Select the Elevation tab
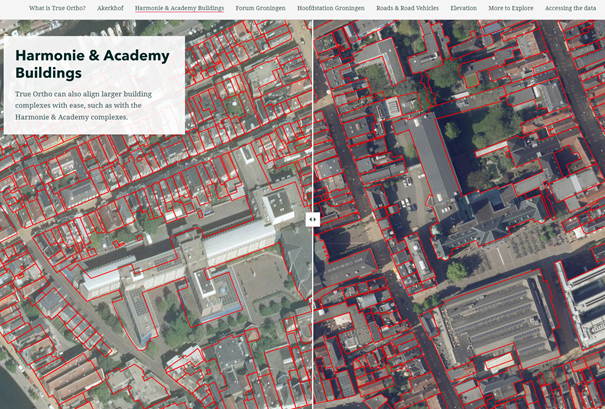The width and height of the screenshot is (605, 409). tap(463, 8)
